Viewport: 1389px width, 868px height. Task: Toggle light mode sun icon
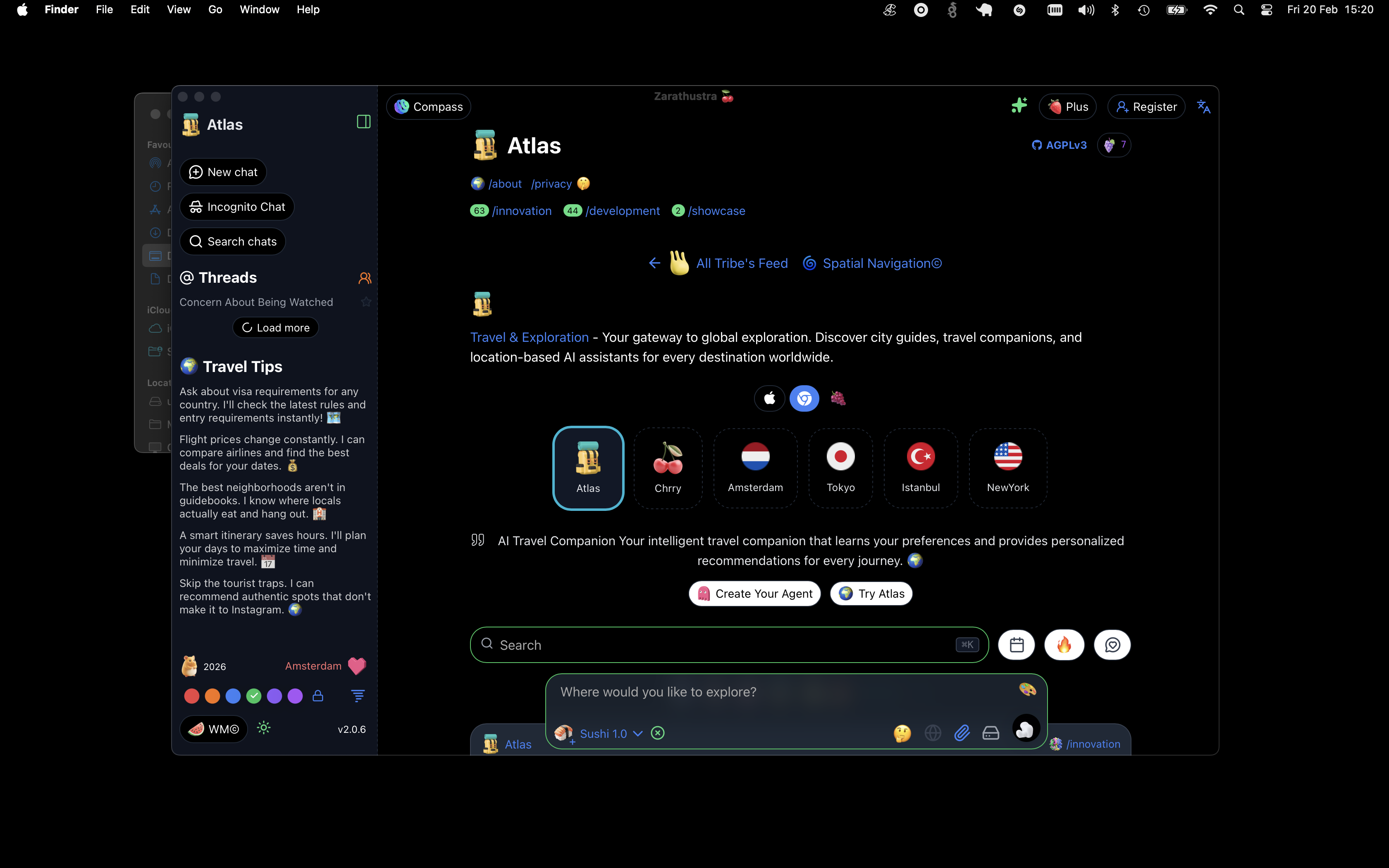tap(263, 728)
